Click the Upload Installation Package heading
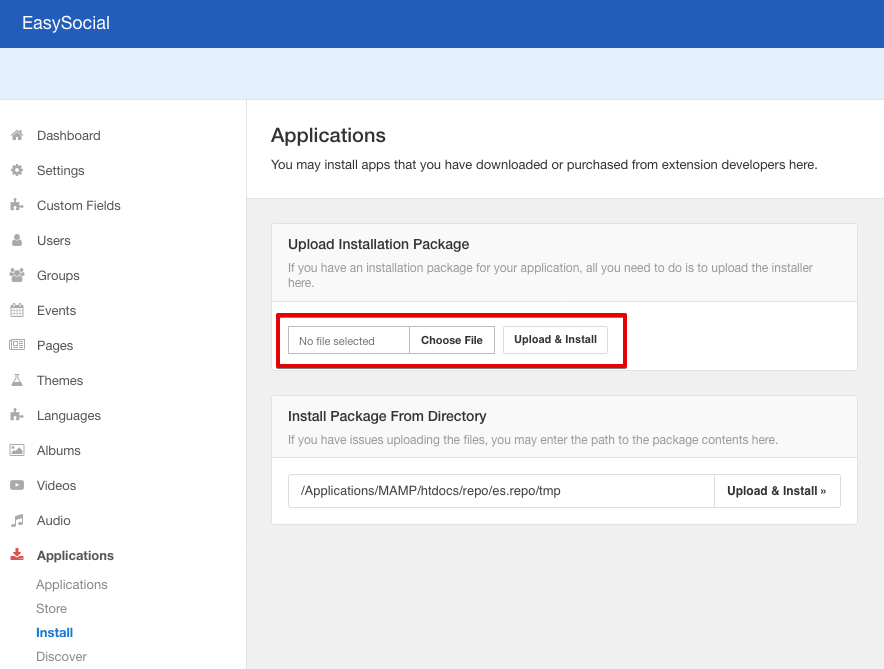 (378, 244)
